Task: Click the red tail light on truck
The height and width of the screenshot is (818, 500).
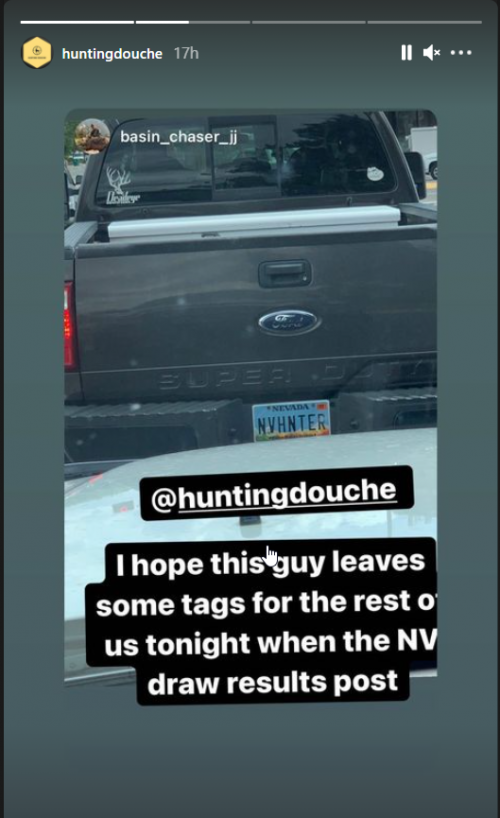Action: pos(69,326)
